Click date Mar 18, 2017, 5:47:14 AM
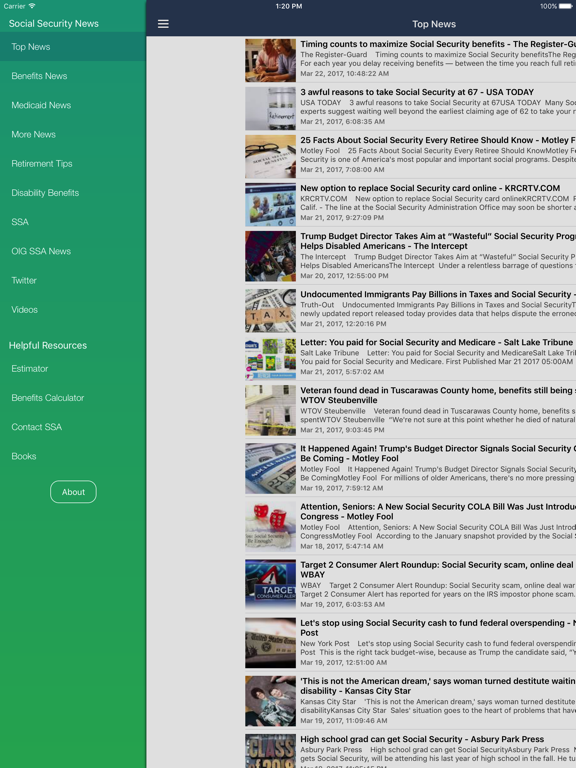 tap(342, 546)
